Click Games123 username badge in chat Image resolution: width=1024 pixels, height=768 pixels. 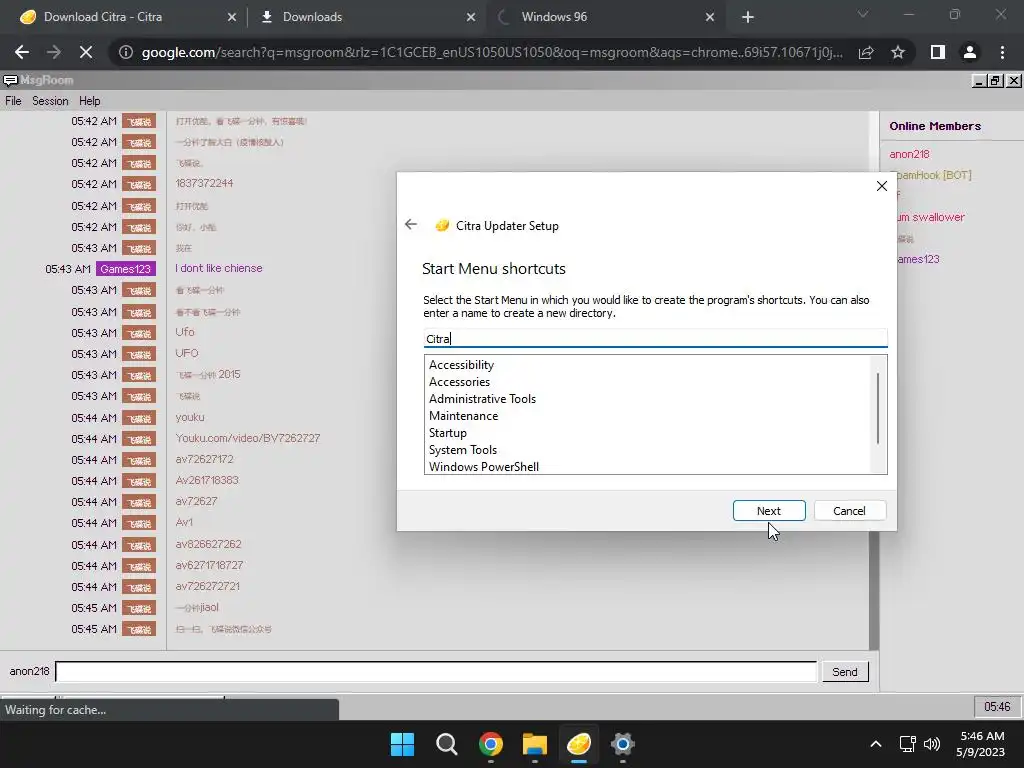tap(125, 268)
